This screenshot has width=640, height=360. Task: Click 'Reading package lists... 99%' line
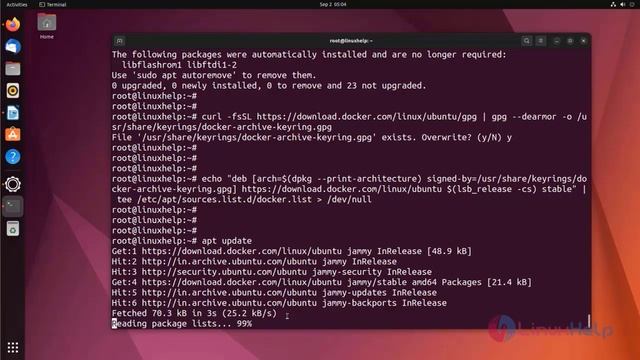(182, 324)
